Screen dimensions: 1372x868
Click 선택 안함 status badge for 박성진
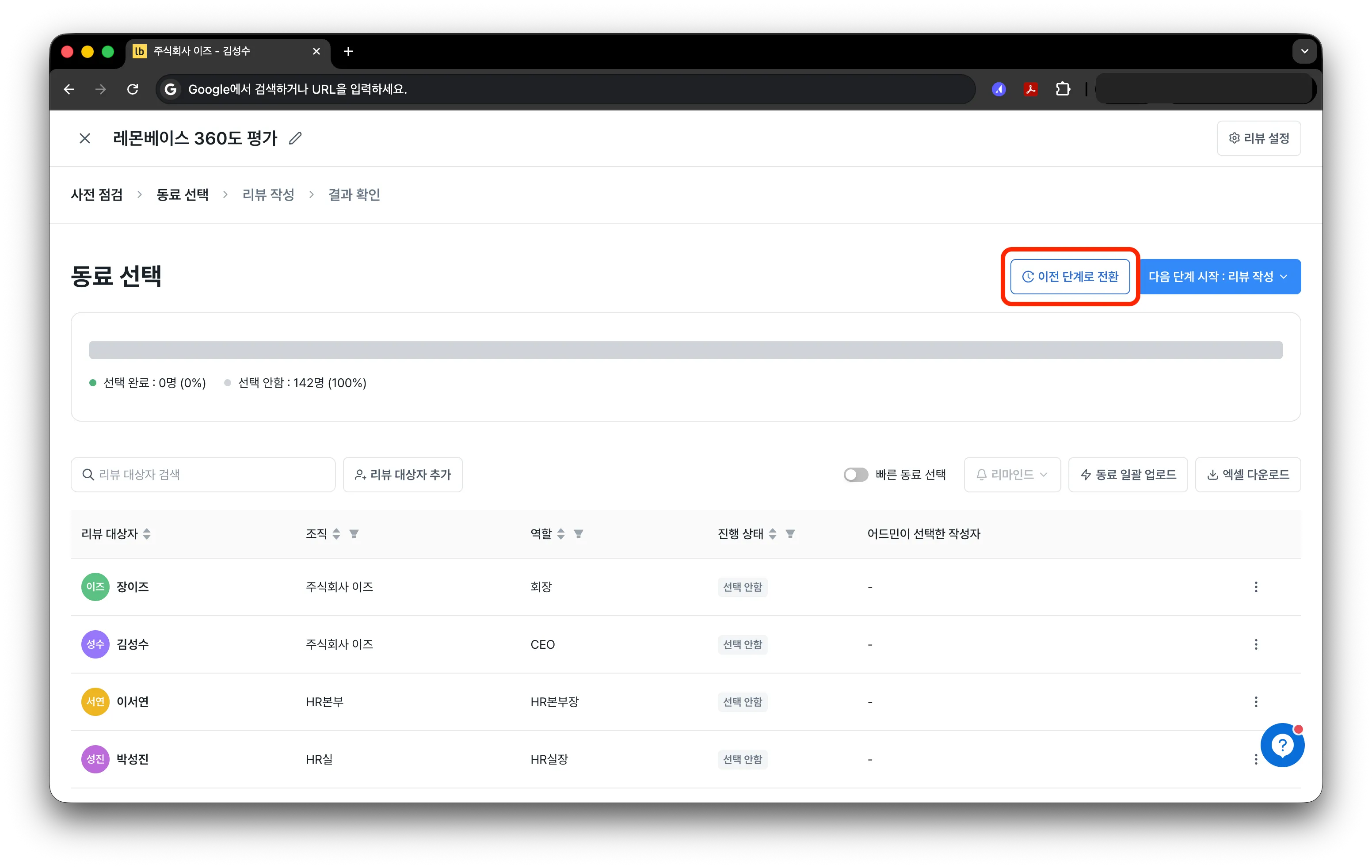743,760
